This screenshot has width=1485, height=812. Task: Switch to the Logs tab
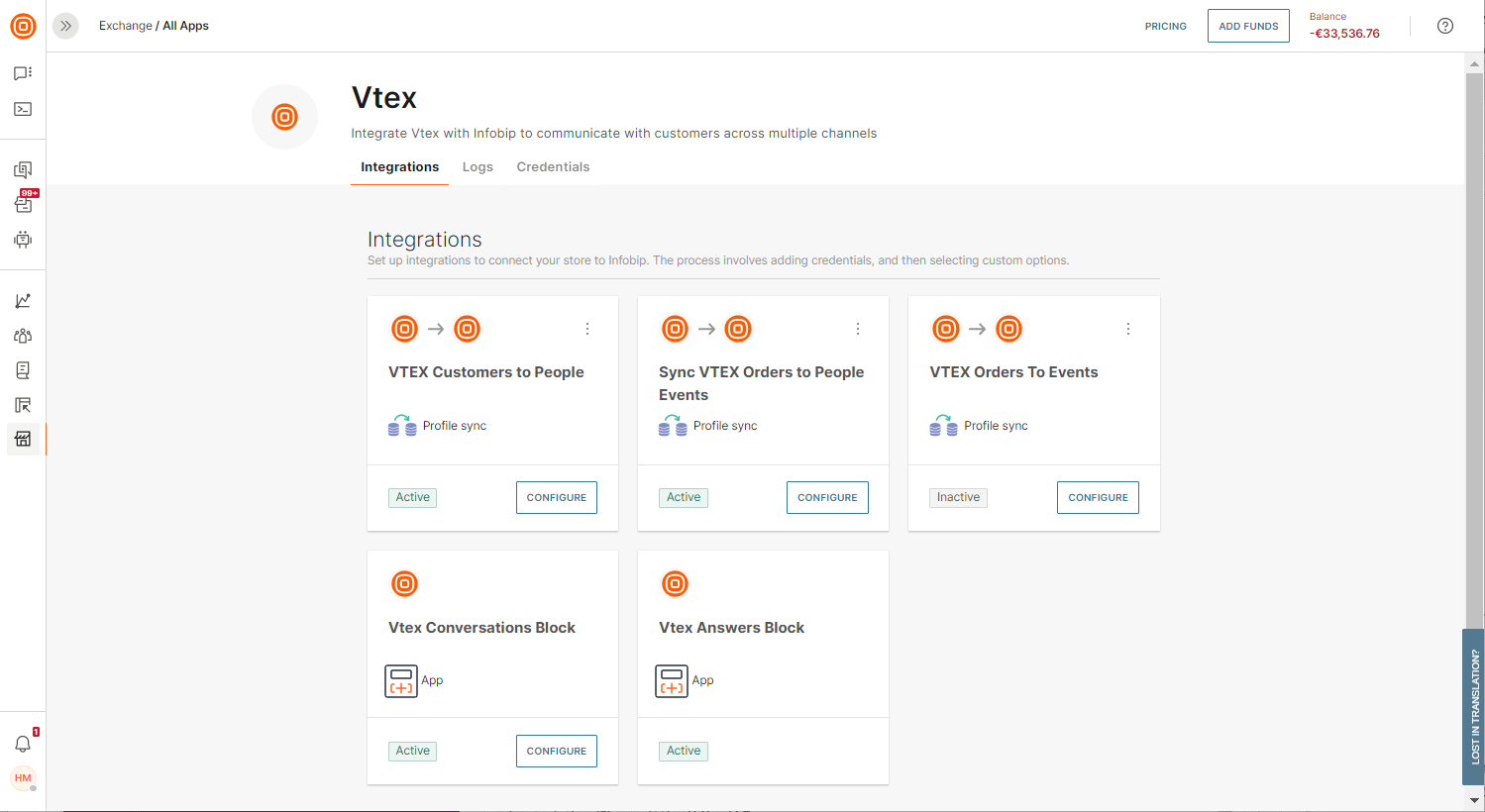[x=477, y=167]
